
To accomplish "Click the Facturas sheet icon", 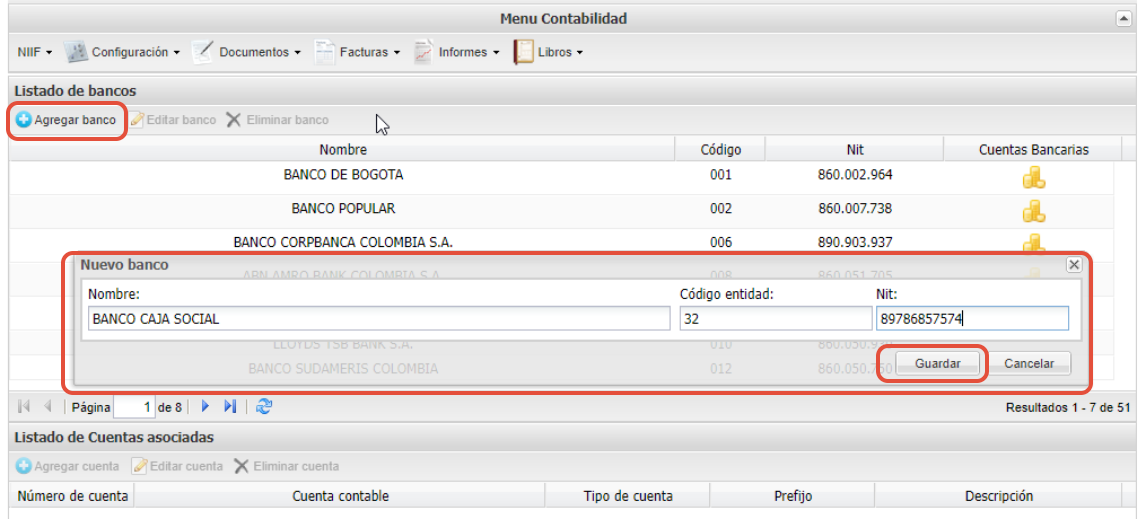I will click(324, 53).
